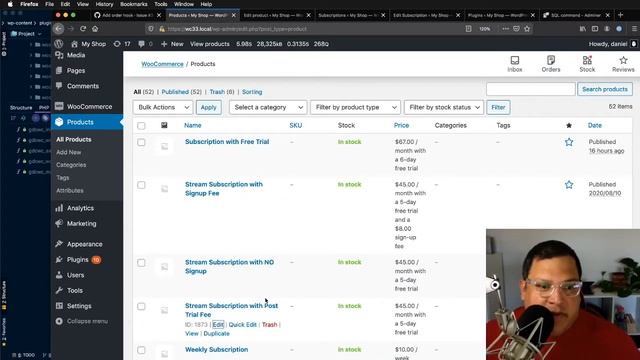640x360 pixels.
Task: Click the search products input field
Action: (531, 89)
